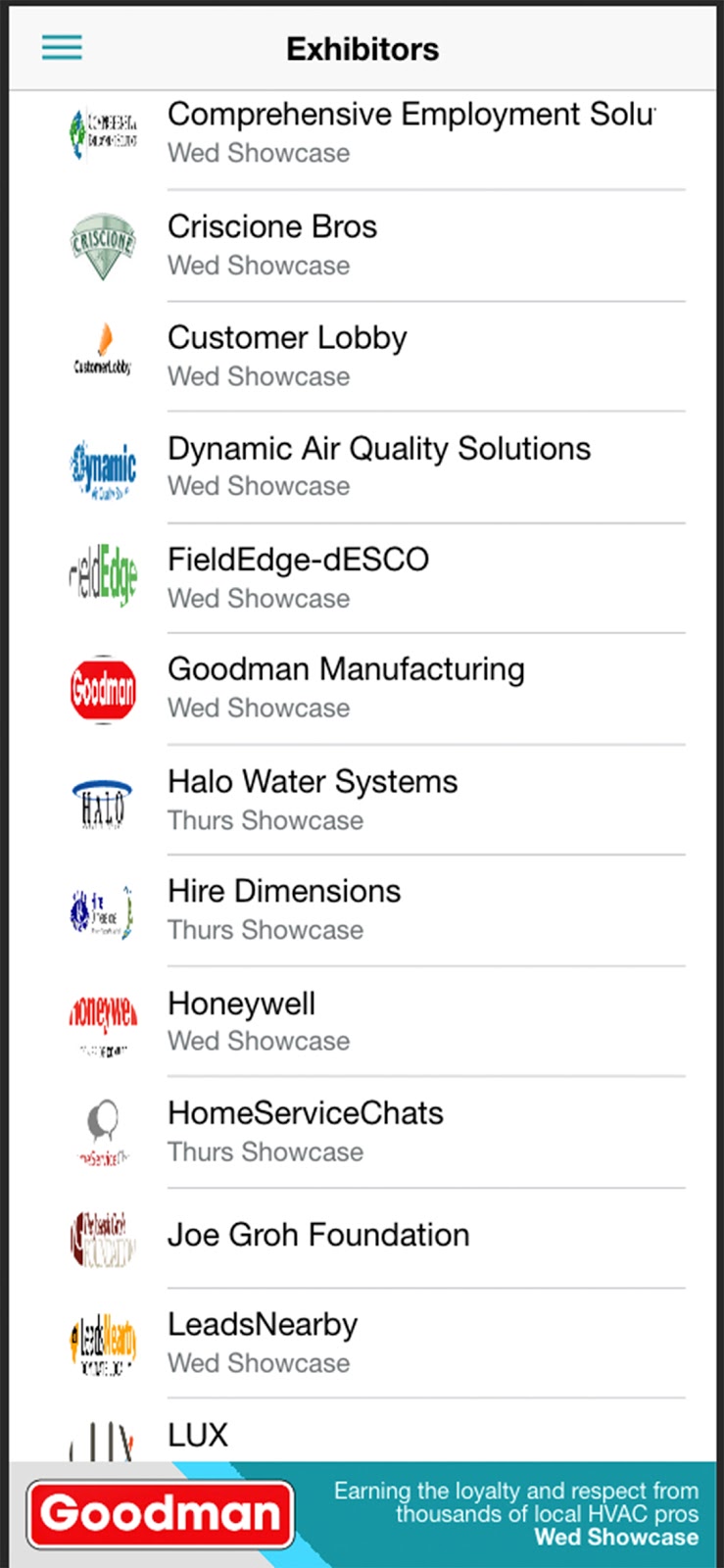Tap the LeadsNearby logo icon
The image size is (724, 1568).
coord(103,1344)
